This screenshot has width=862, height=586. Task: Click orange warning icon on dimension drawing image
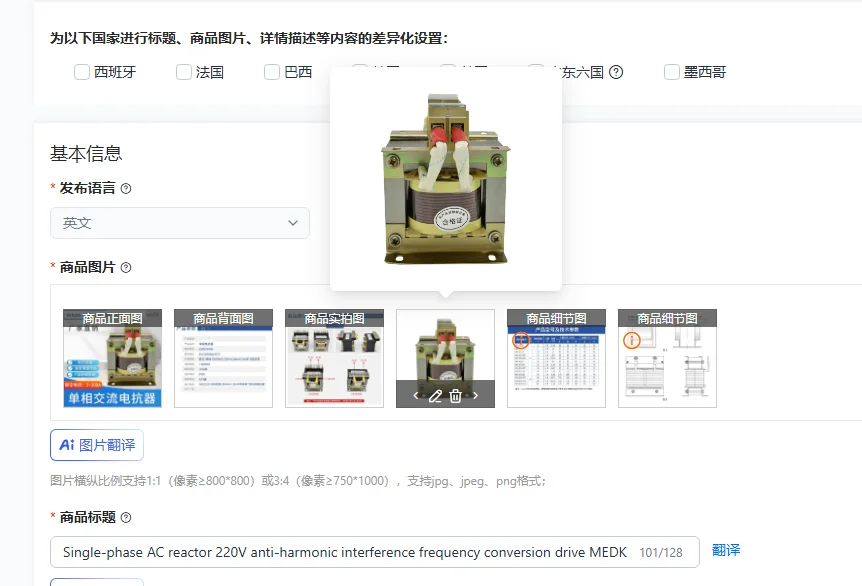click(632, 340)
